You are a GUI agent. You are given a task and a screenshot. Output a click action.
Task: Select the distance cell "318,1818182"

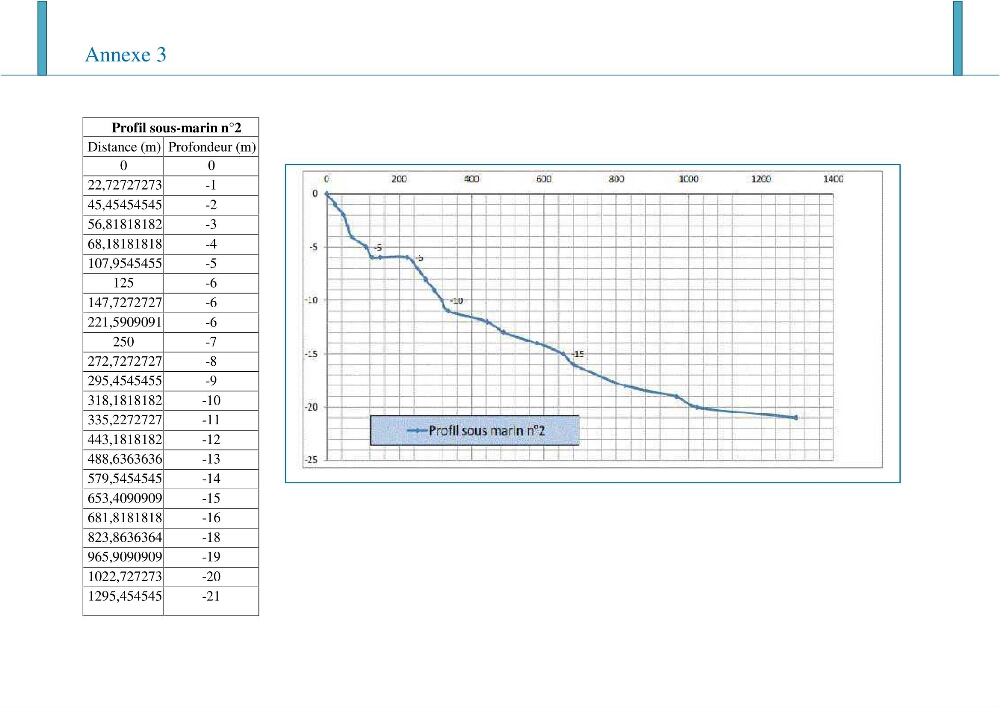pos(124,400)
